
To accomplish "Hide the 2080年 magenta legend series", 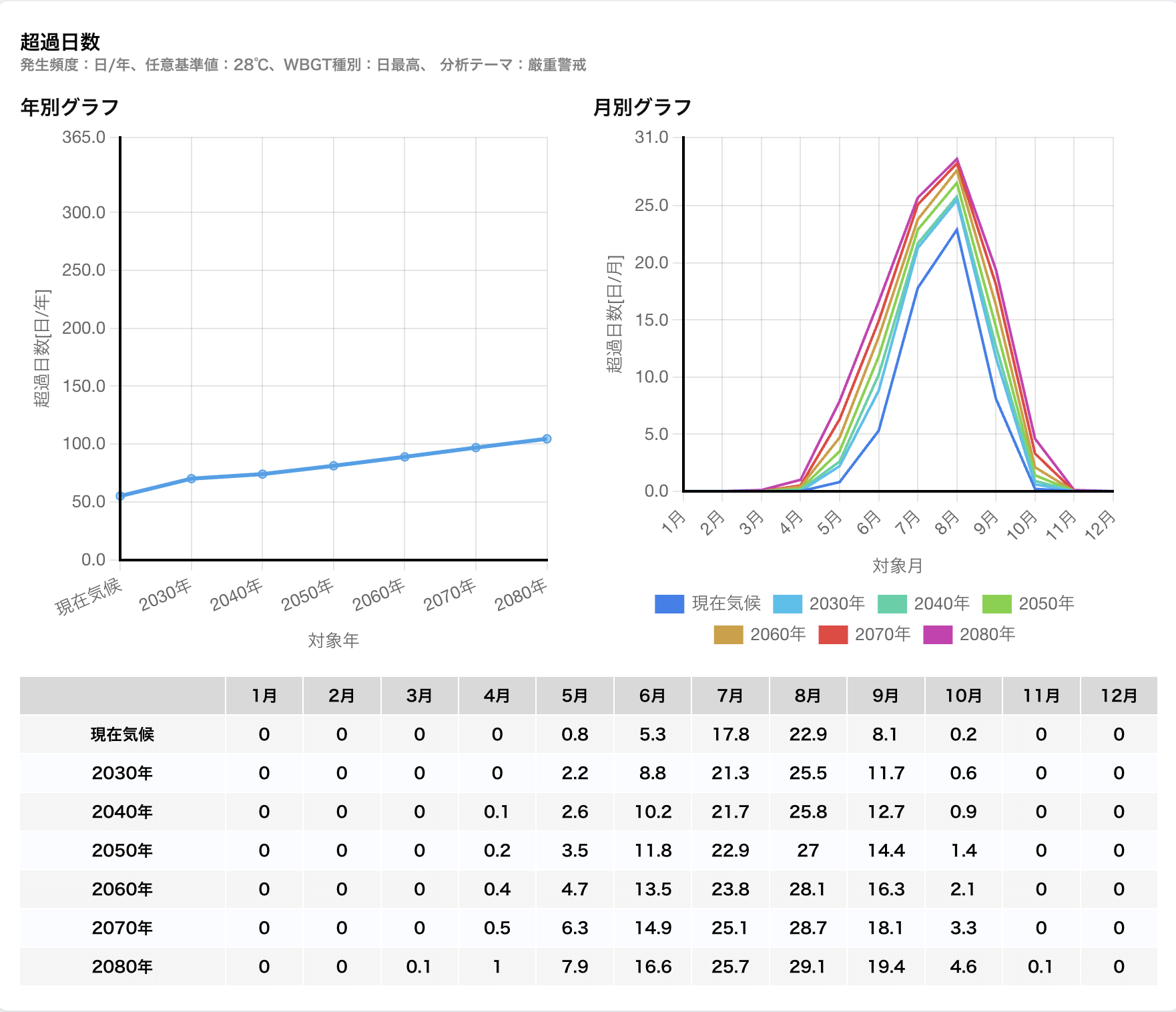I will pyautogui.click(x=969, y=634).
